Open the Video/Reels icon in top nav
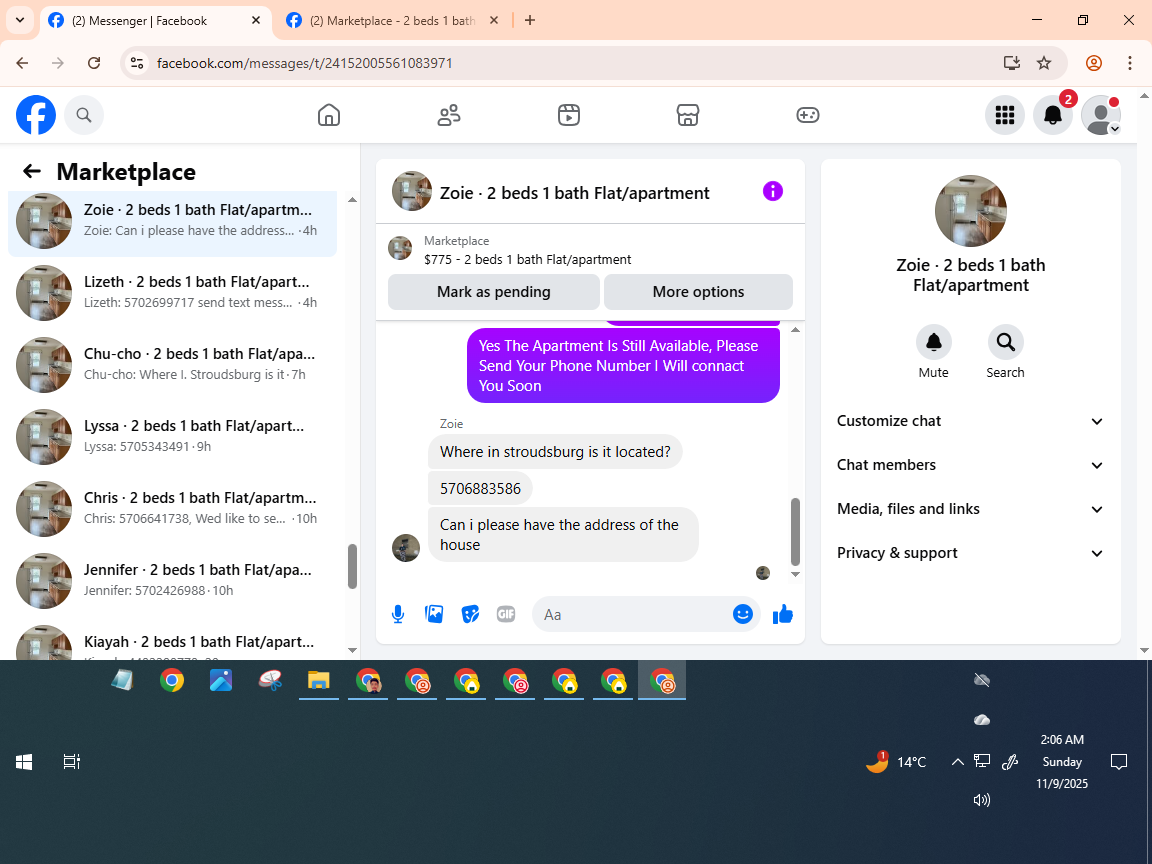 [569, 115]
